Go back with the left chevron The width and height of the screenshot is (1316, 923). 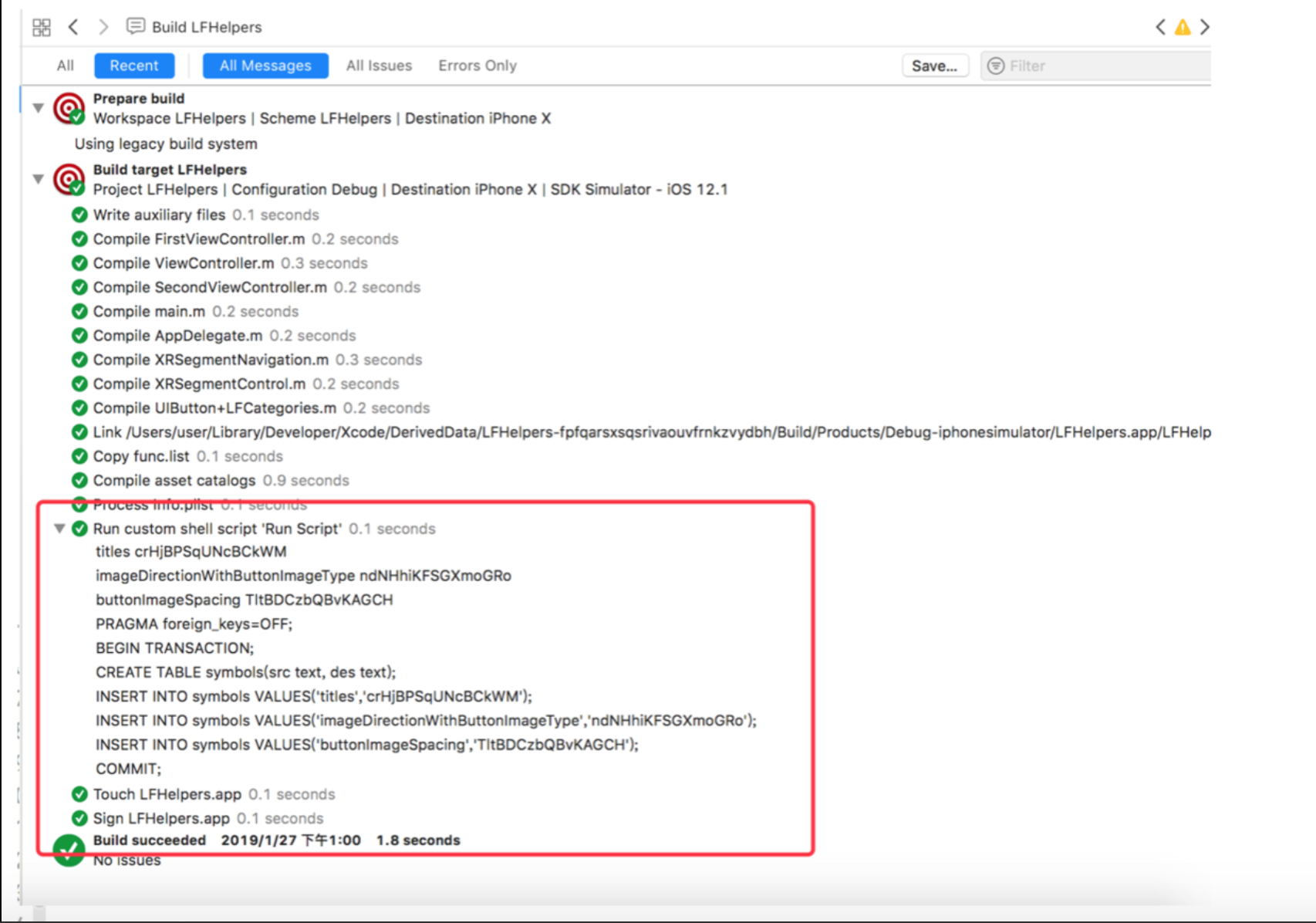coord(73,27)
